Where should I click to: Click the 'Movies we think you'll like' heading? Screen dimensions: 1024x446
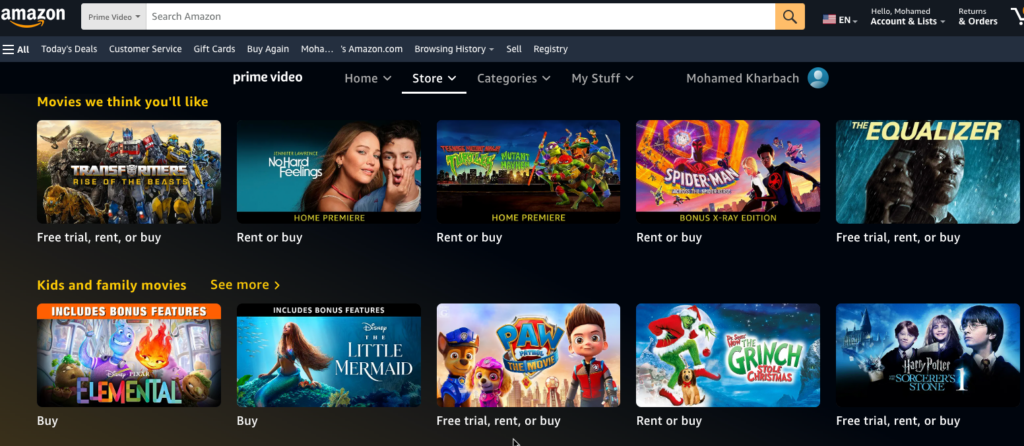coord(123,102)
